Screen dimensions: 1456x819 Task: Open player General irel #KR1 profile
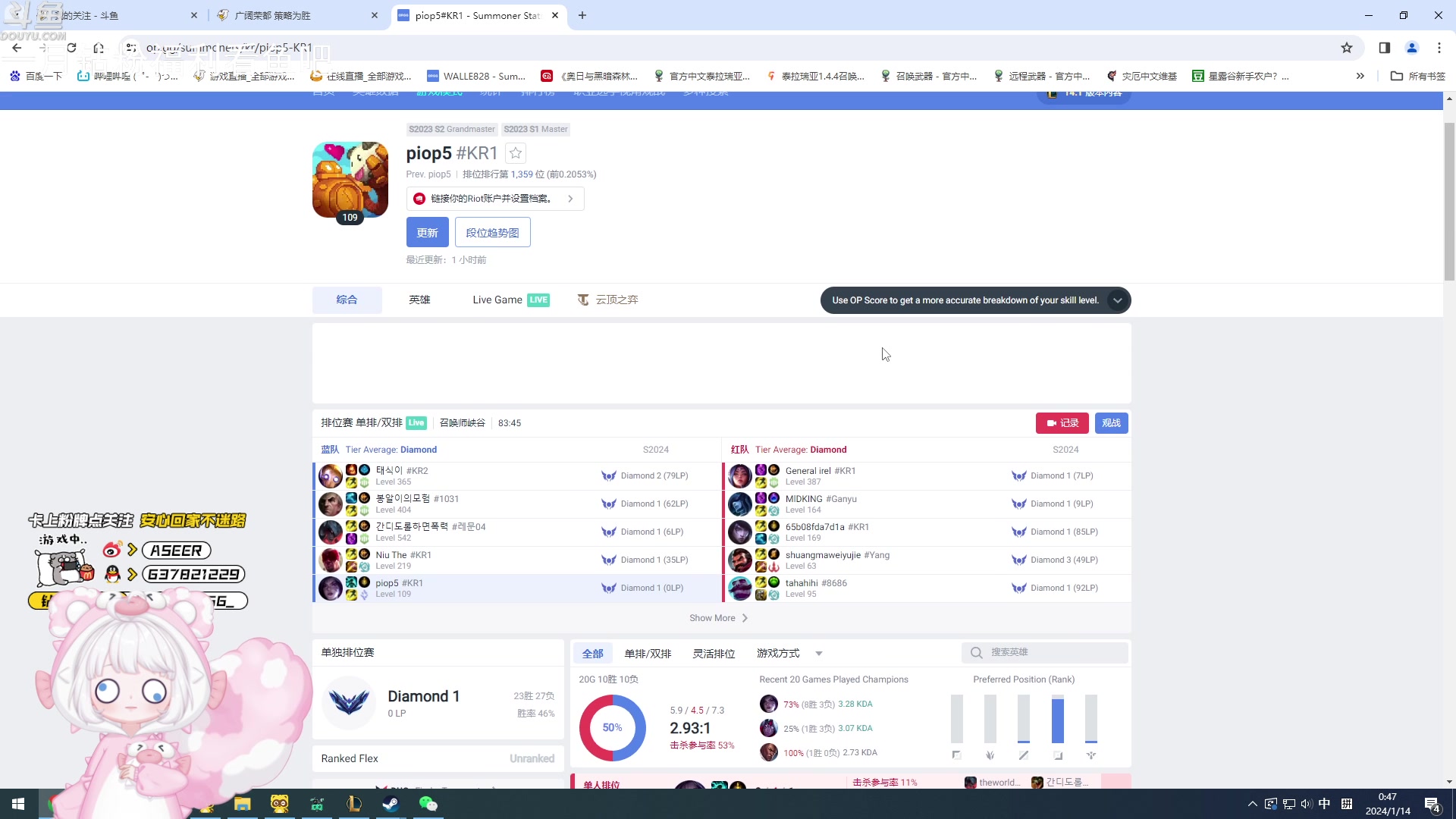coord(821,471)
